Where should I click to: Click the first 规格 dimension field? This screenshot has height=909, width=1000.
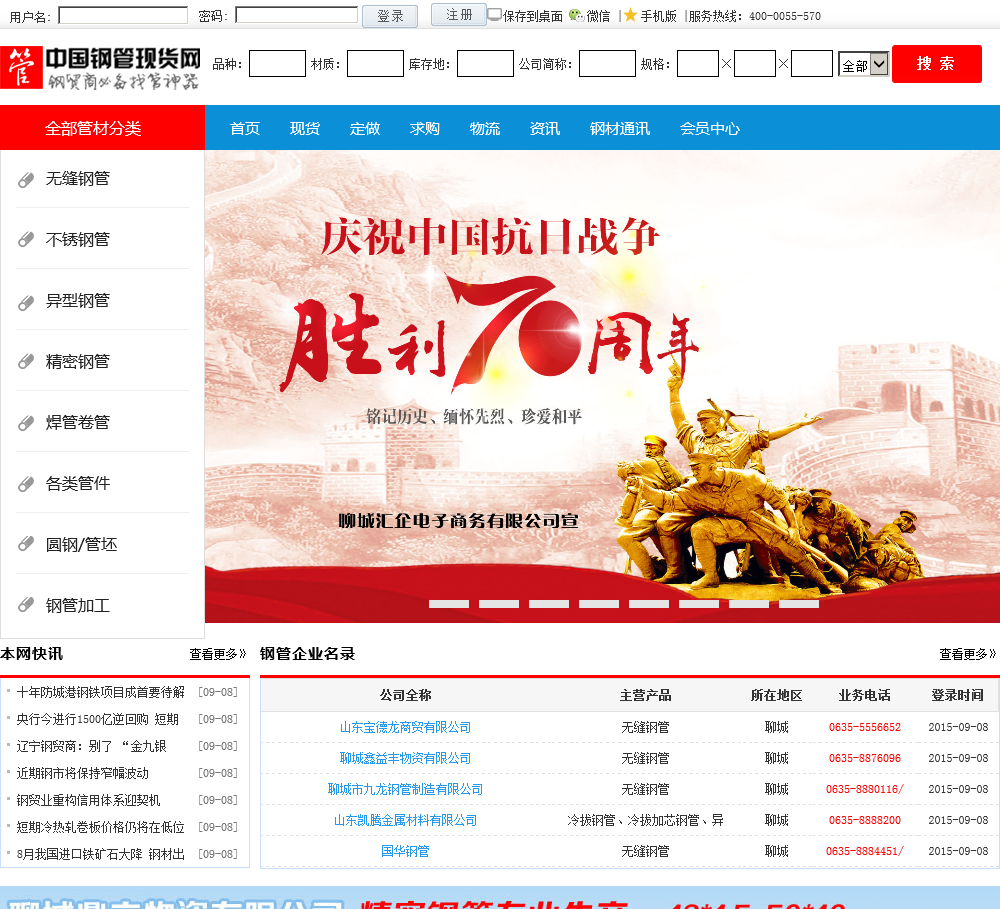[x=698, y=63]
